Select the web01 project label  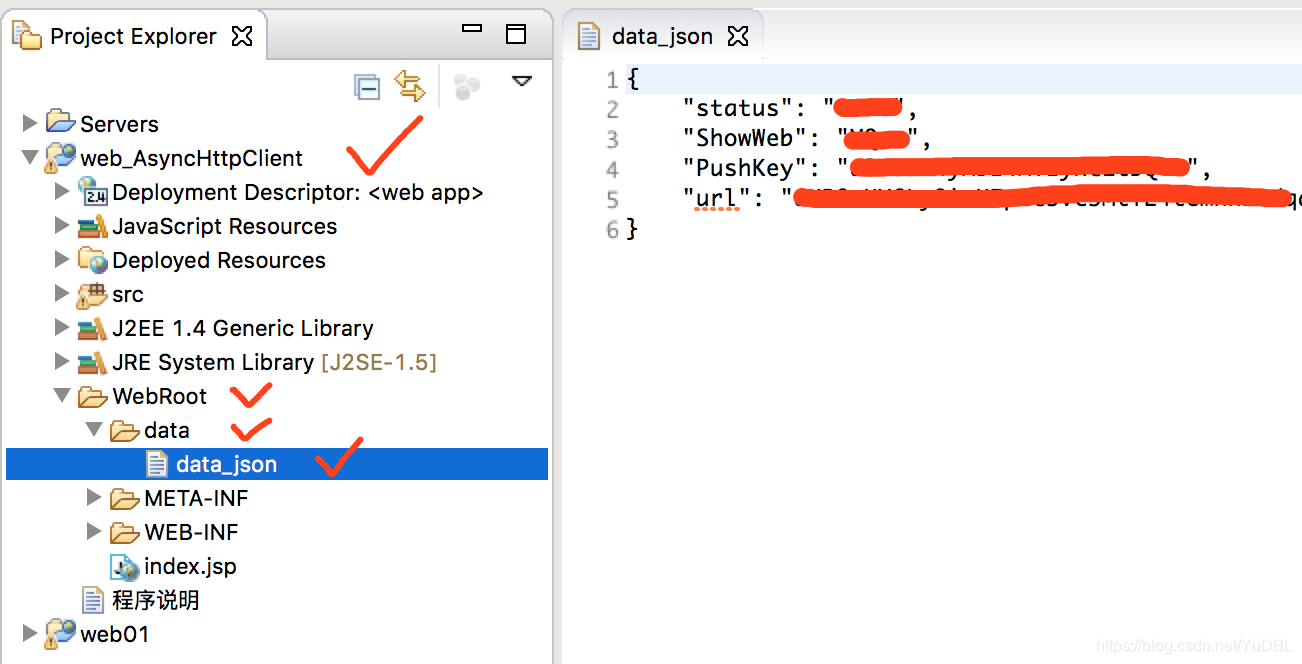point(114,634)
